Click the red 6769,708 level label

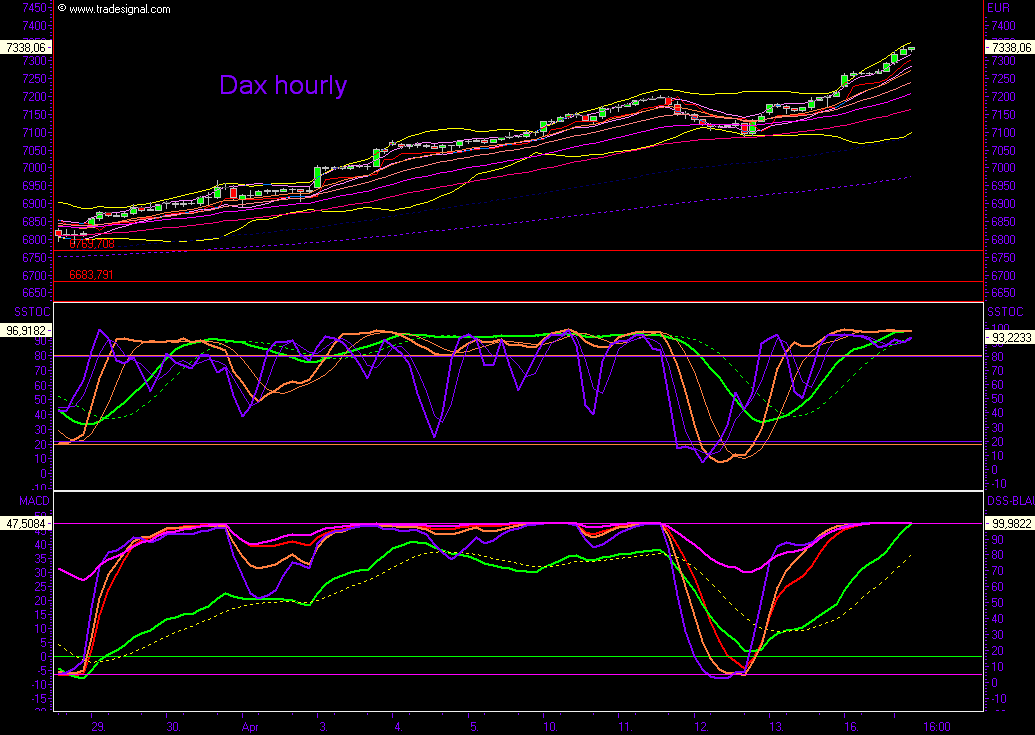92,244
